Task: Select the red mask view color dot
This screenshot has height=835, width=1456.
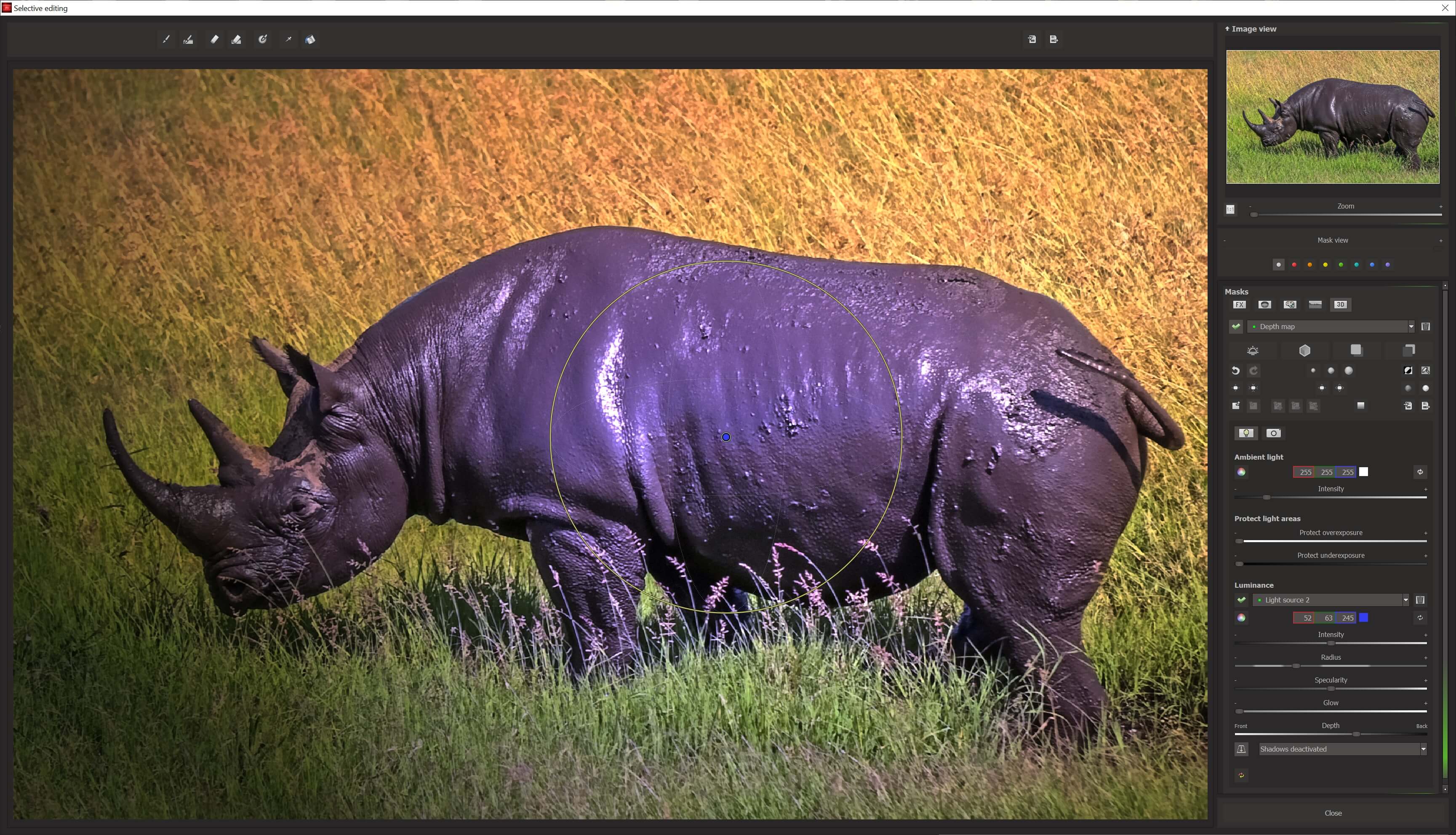Action: [1294, 265]
